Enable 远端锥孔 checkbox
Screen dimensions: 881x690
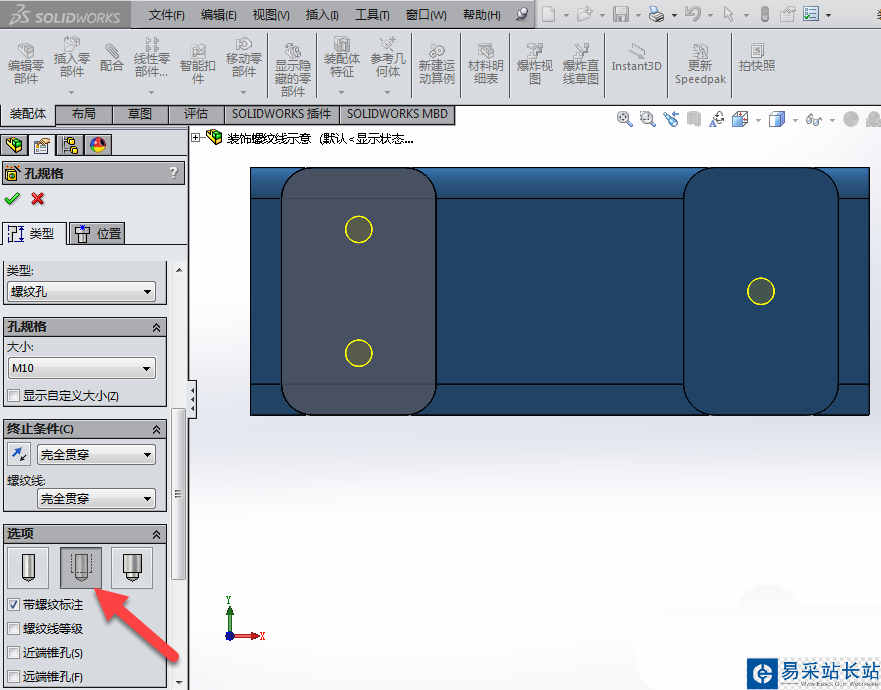(14, 677)
